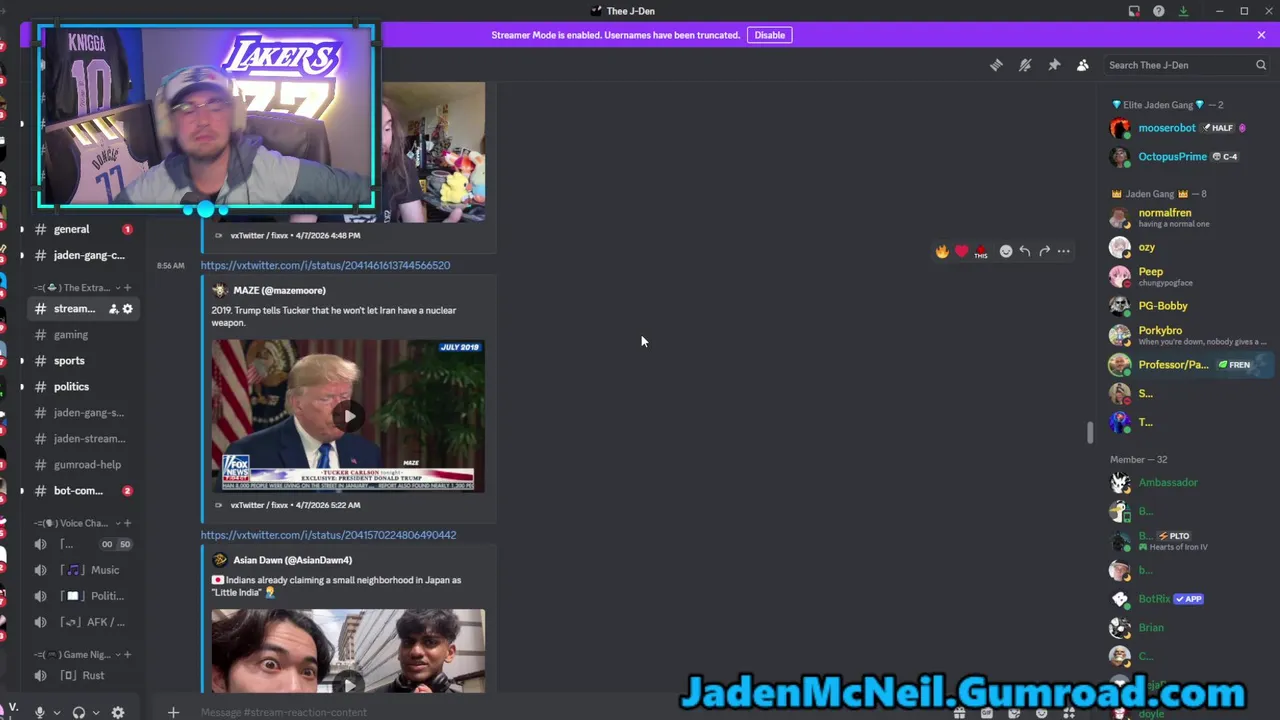Screen dimensions: 1280x720
Task: Reply to the message with the reply arrow
Action: [x=1025, y=251]
